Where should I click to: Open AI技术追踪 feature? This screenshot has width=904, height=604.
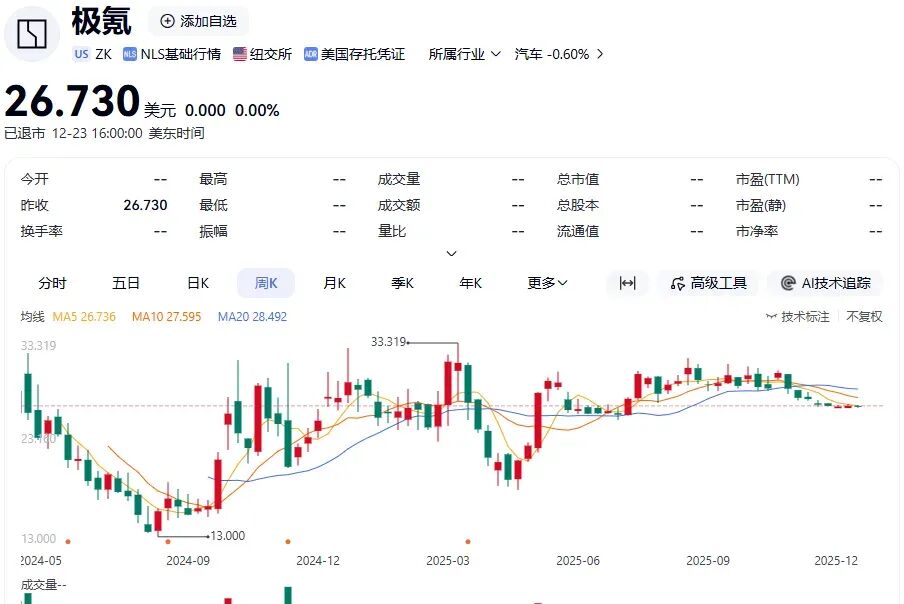pyautogui.click(x=825, y=283)
